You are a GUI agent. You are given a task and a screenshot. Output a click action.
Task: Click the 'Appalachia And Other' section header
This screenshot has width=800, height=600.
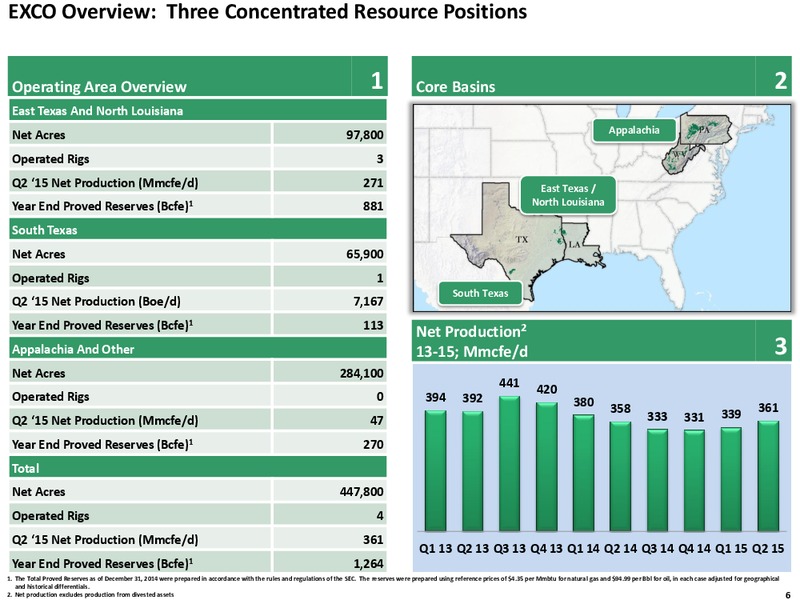[x=197, y=349]
